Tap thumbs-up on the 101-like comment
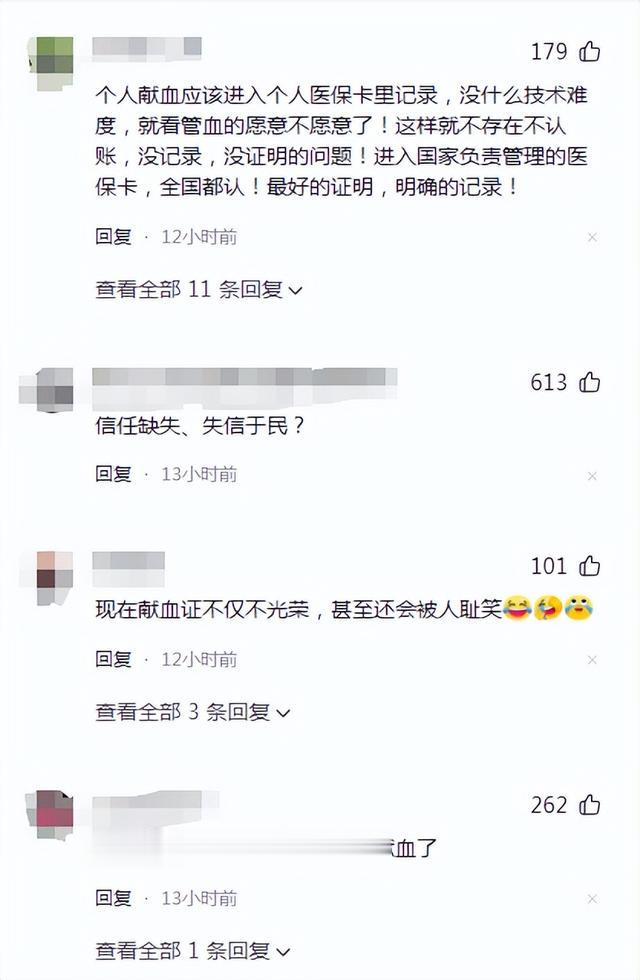 (589, 566)
